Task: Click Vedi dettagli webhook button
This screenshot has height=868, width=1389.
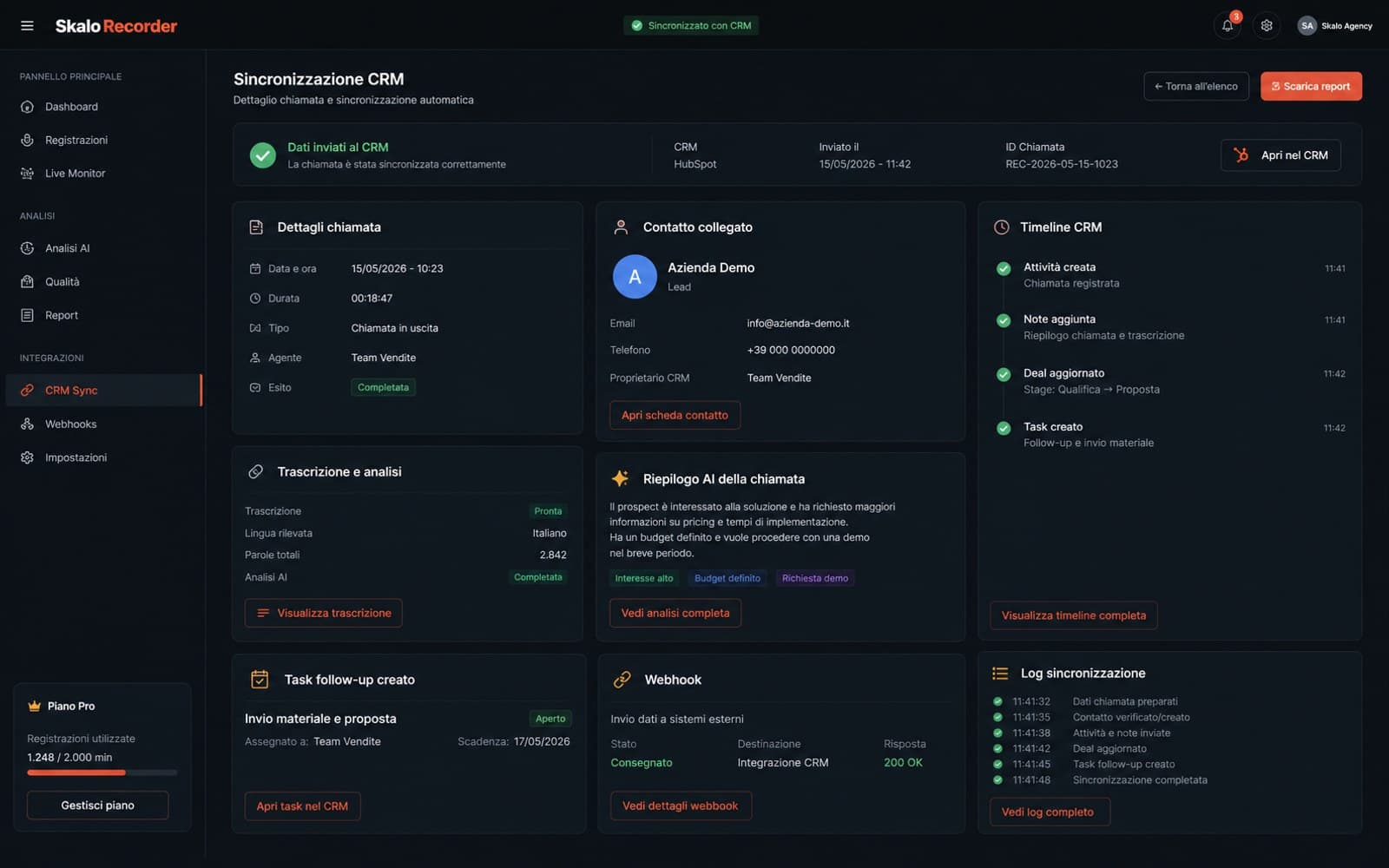Action: point(681,806)
